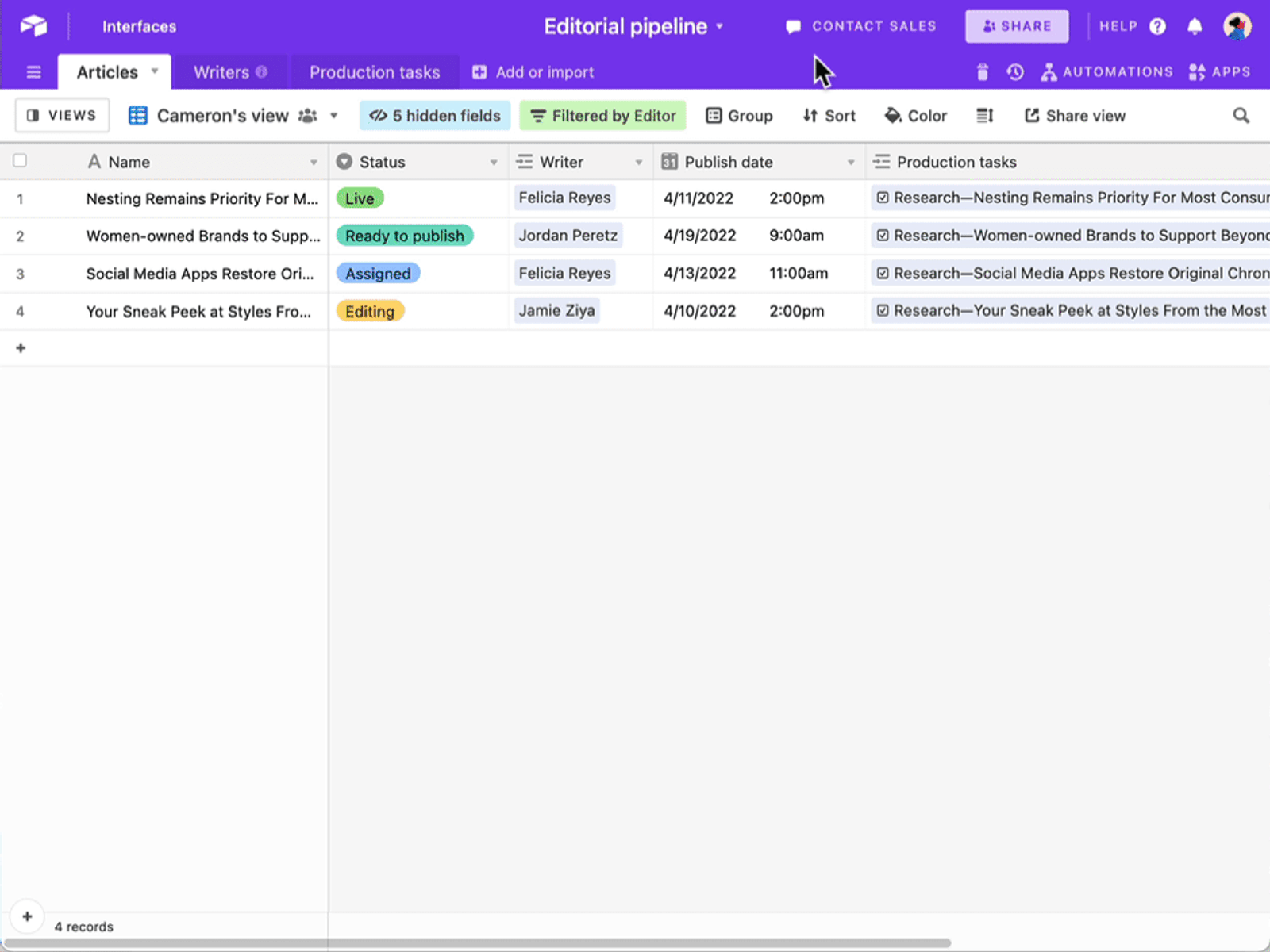Open Publish date column dropdown arrow
1270x952 pixels.
pyautogui.click(x=850, y=163)
